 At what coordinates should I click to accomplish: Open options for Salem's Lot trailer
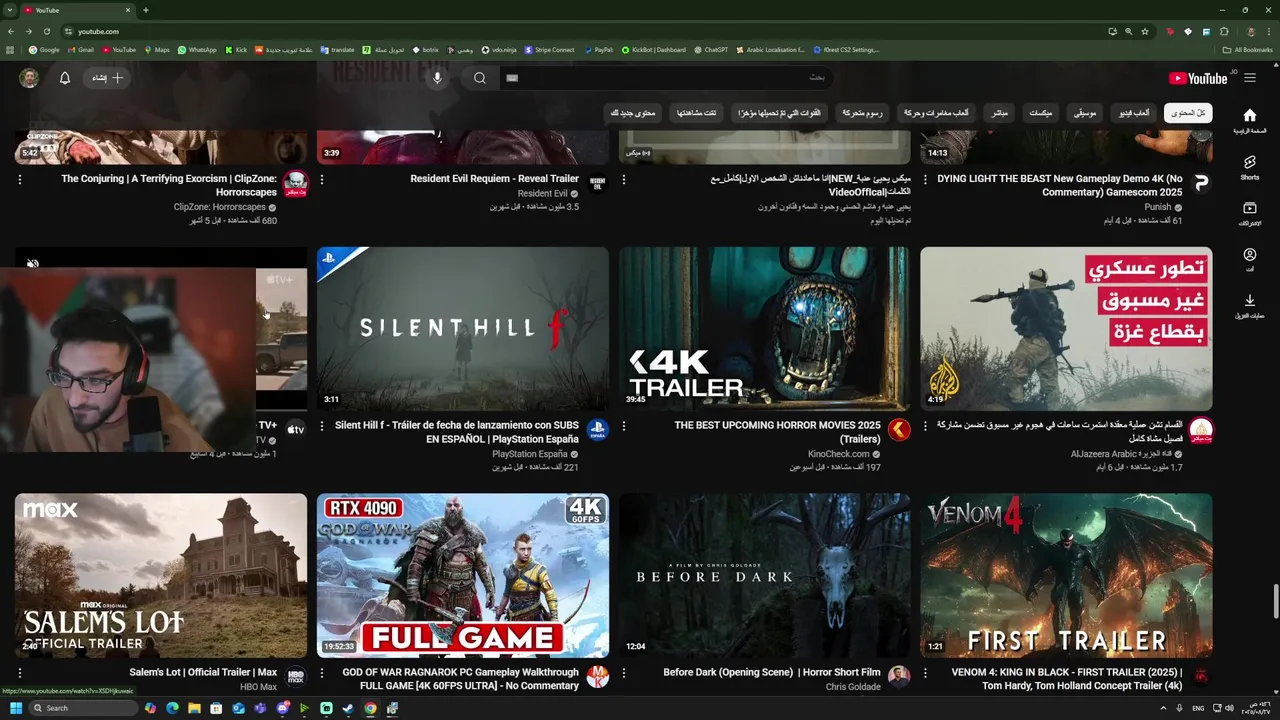19,673
